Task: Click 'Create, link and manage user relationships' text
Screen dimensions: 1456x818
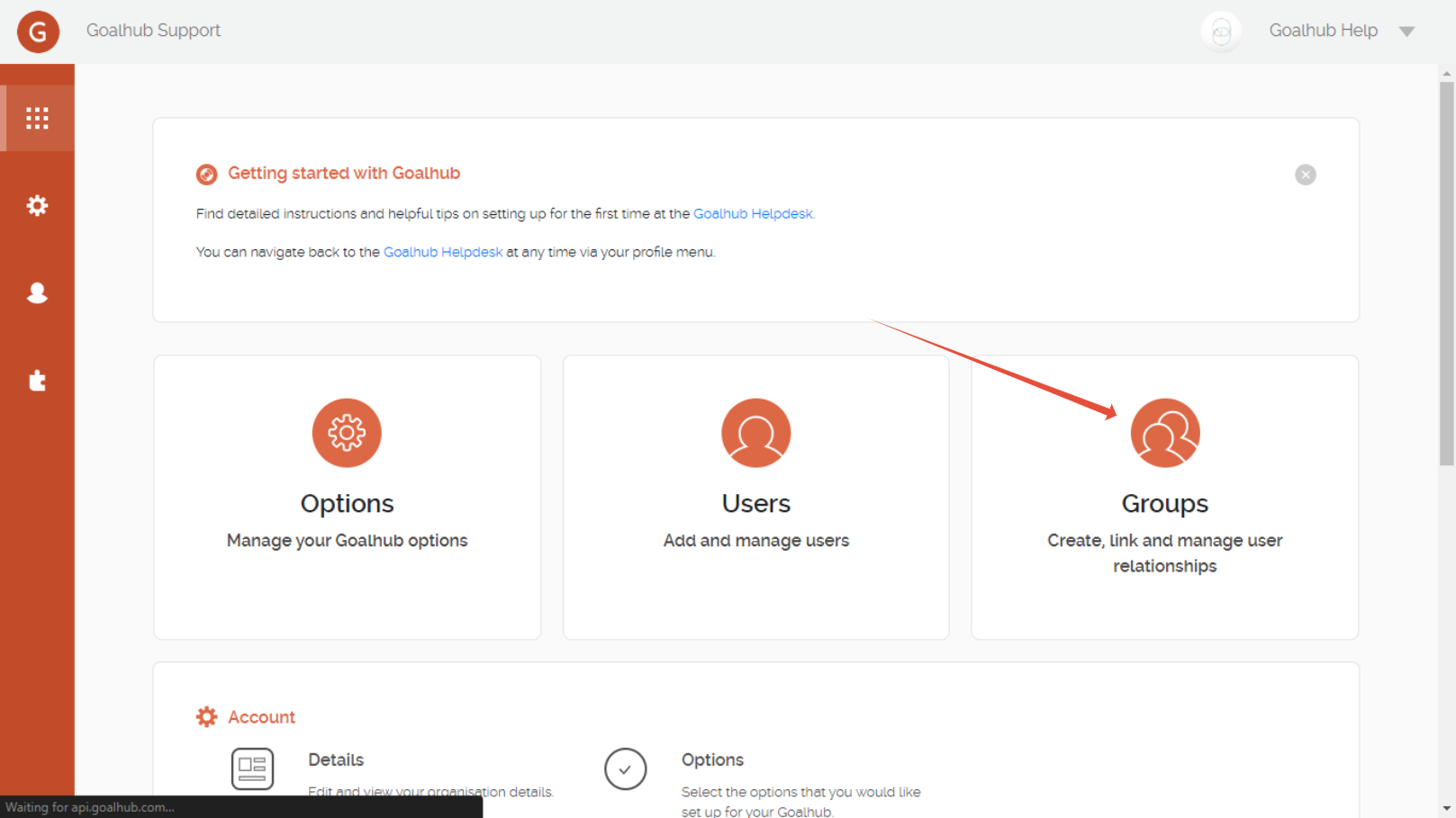Action: (1165, 553)
